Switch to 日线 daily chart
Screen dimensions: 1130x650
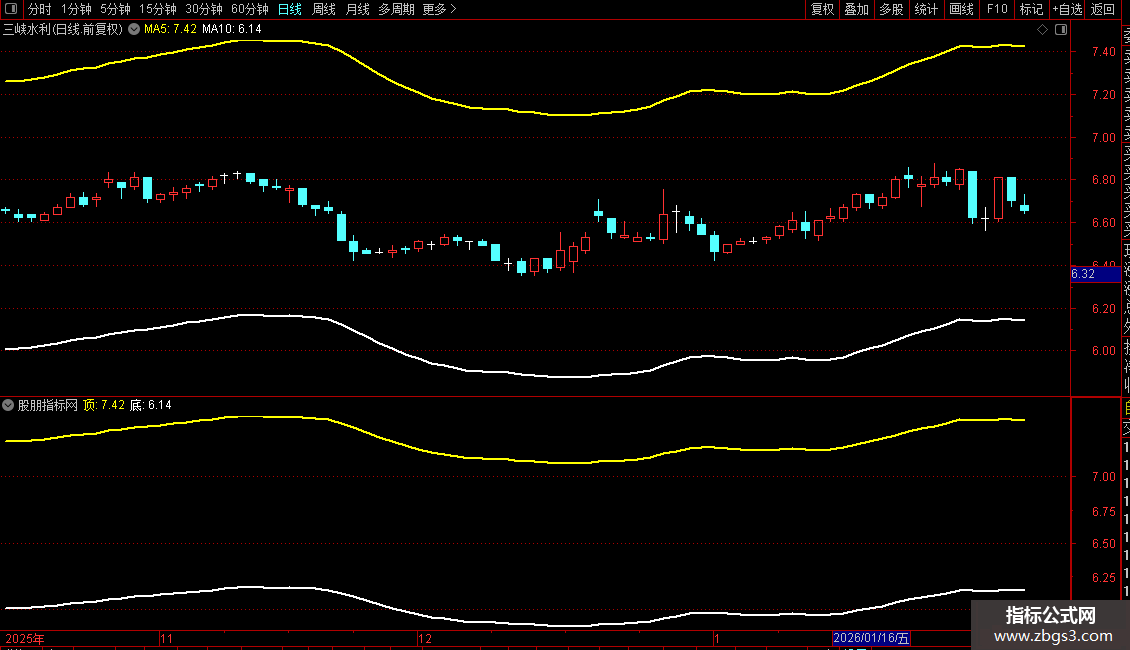tap(290, 9)
